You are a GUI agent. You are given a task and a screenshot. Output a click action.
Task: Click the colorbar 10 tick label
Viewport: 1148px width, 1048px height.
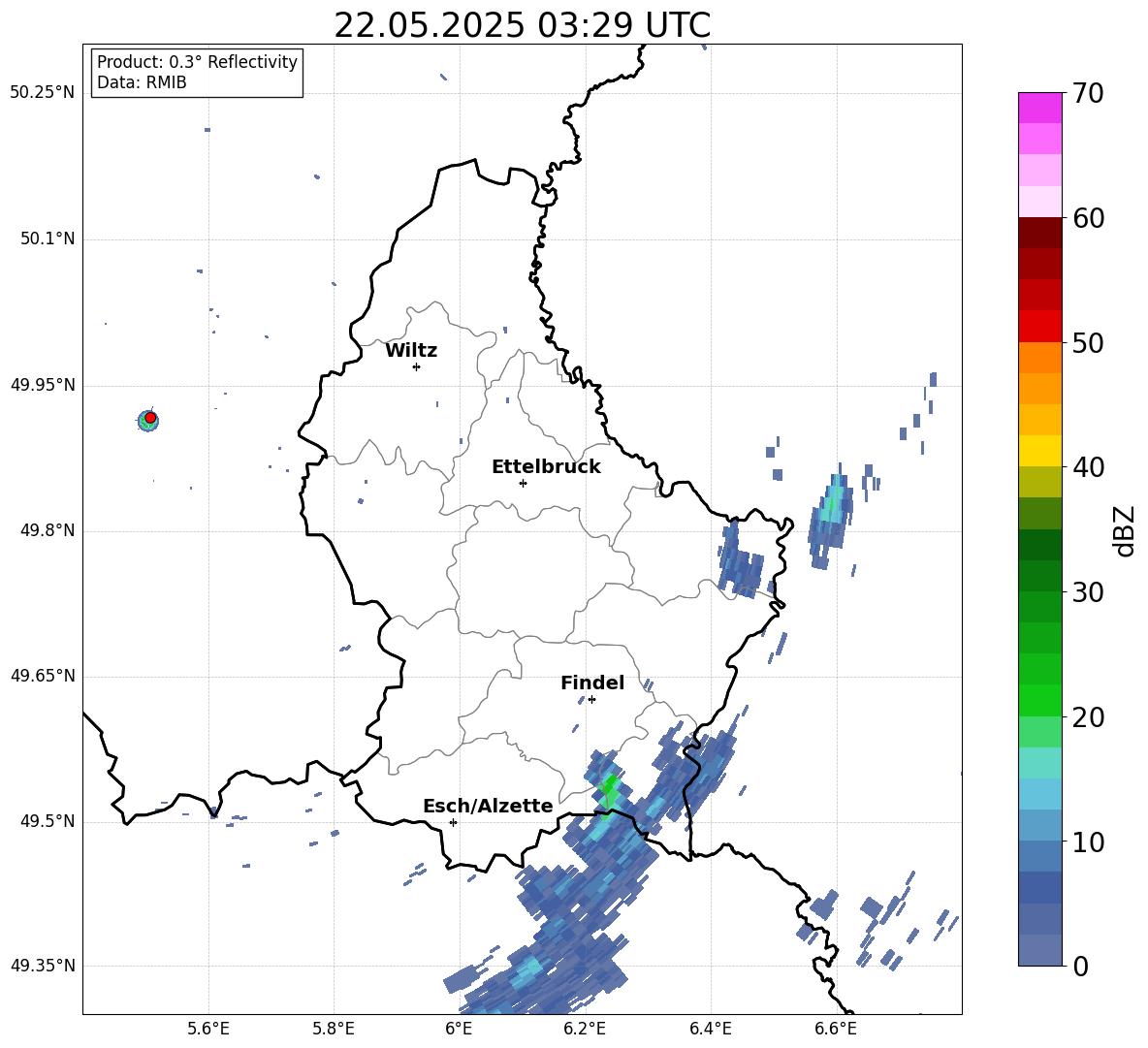pos(1088,842)
